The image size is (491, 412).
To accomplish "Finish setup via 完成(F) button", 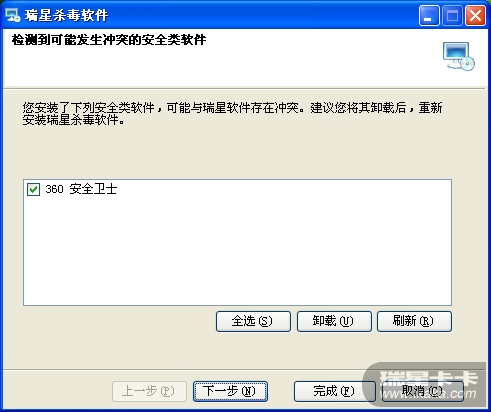I will coord(335,391).
